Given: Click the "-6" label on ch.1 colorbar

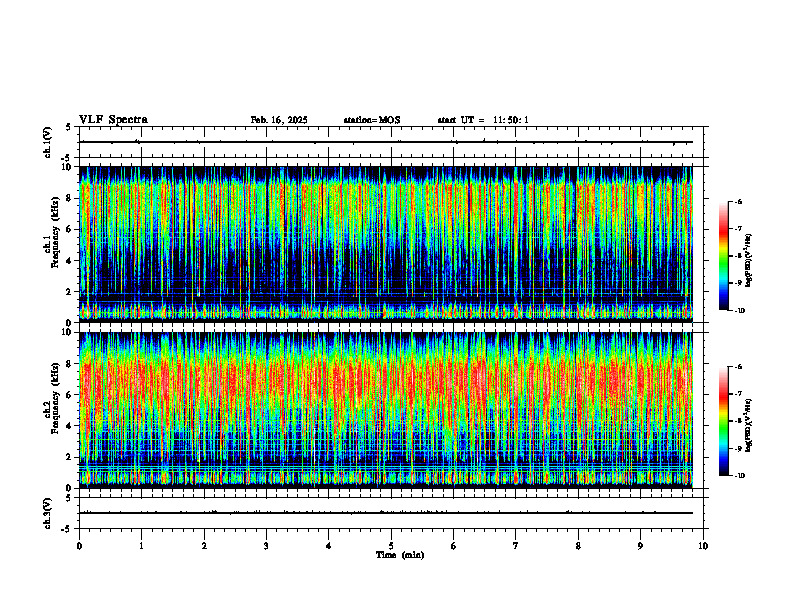Looking at the screenshot, I should tap(738, 201).
